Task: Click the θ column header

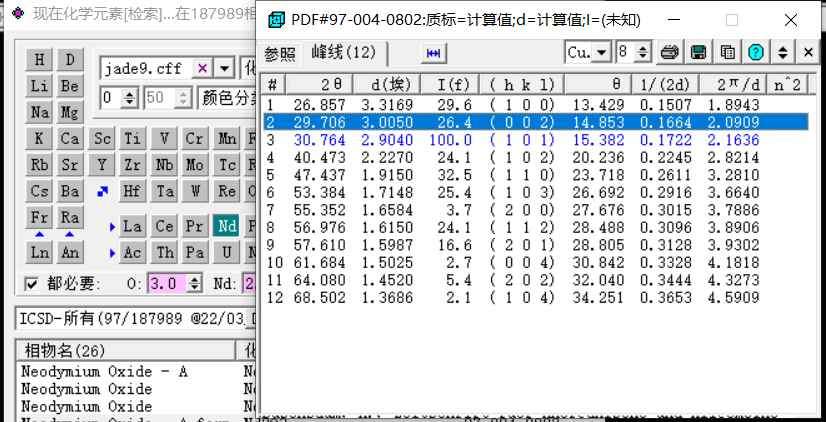Action: point(598,84)
